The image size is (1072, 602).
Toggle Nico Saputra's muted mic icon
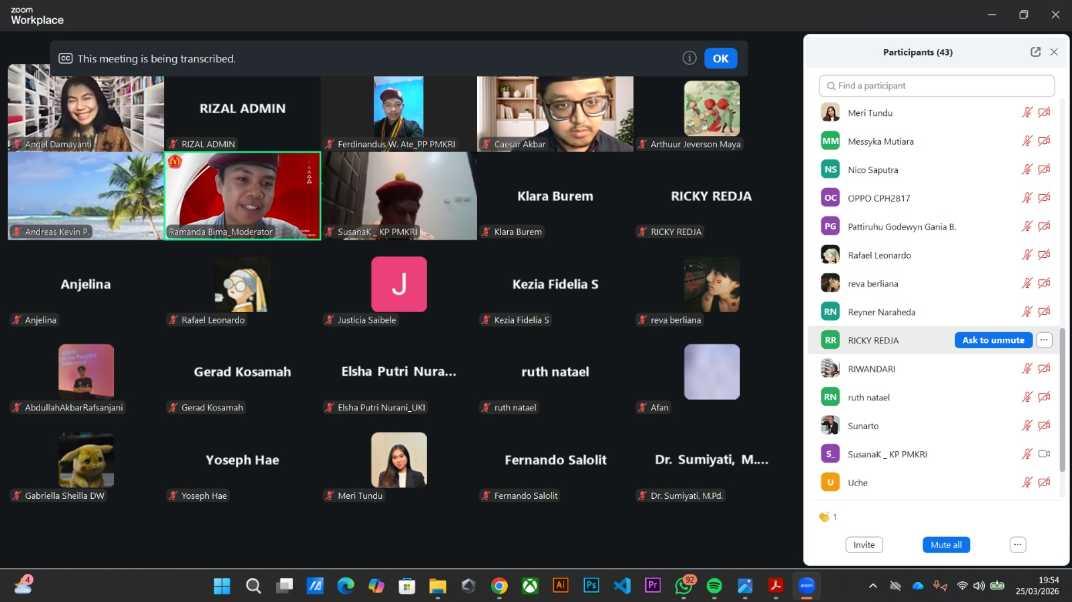pyautogui.click(x=1026, y=170)
